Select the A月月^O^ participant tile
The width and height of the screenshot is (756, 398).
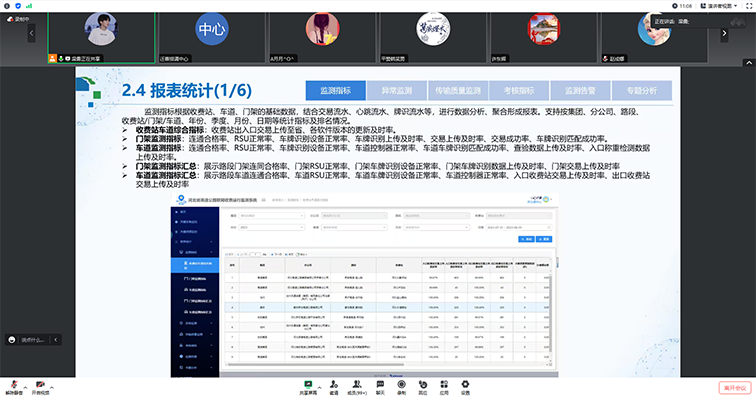[322, 38]
